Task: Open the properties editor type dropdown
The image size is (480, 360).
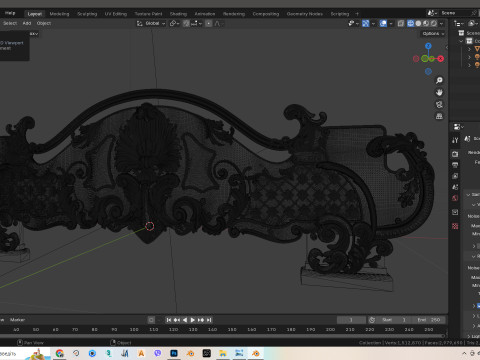Action: (x=459, y=127)
